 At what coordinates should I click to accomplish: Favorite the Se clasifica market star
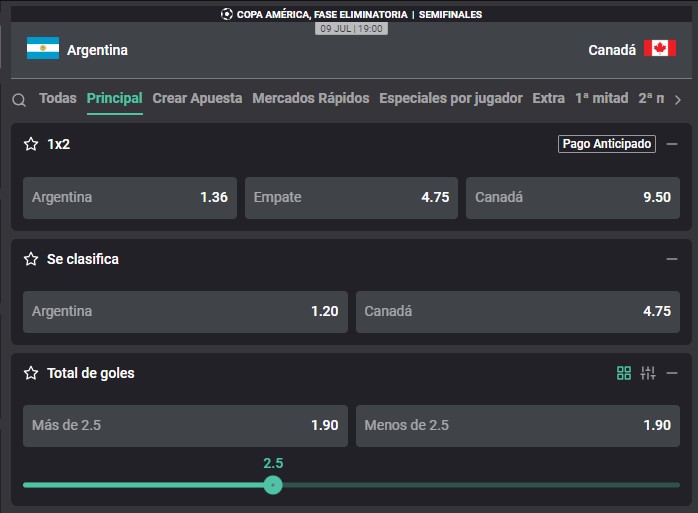[x=31, y=259]
